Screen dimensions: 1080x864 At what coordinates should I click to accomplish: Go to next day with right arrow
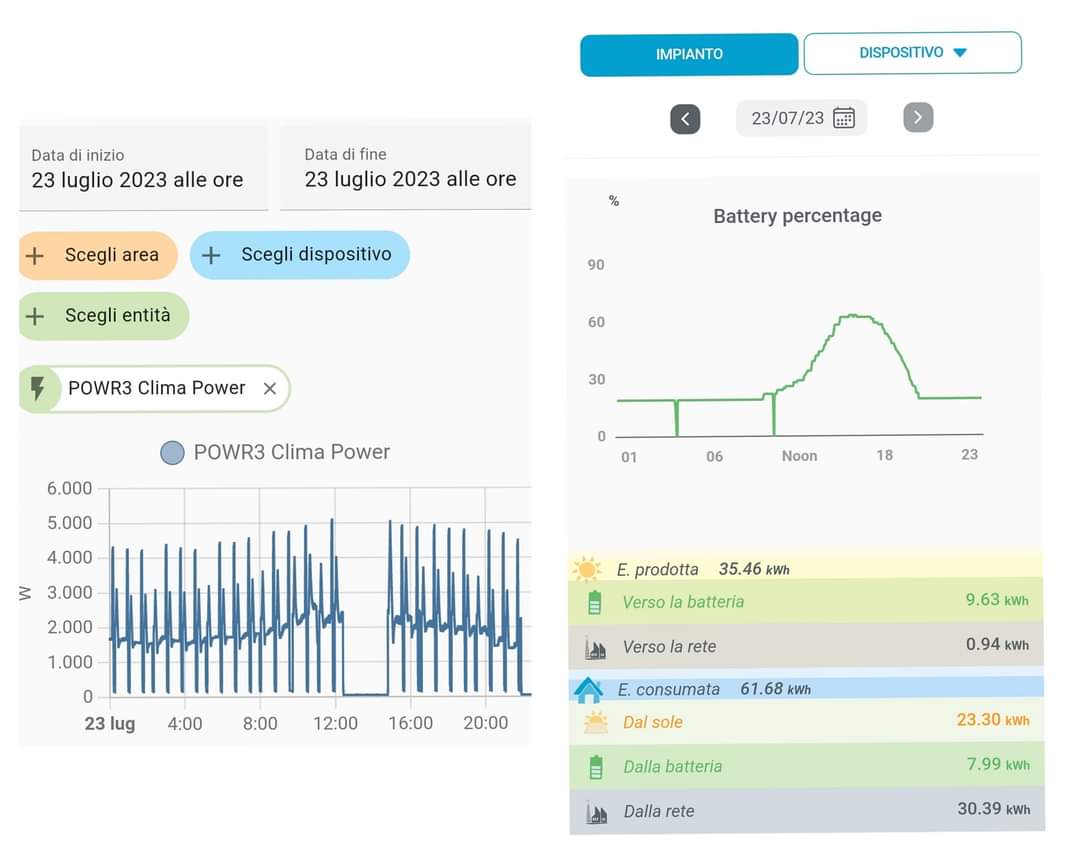[918, 117]
